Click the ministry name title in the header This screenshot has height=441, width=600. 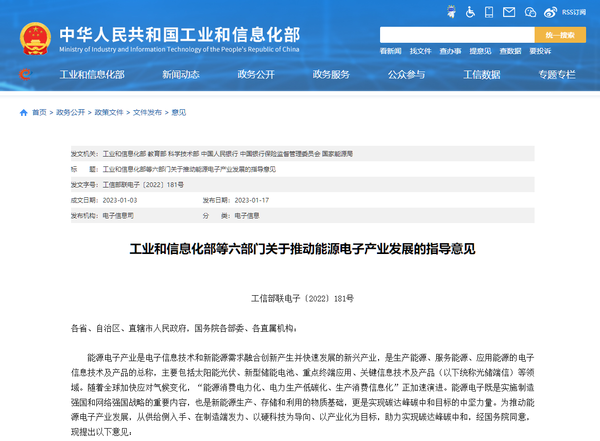[x=179, y=35]
